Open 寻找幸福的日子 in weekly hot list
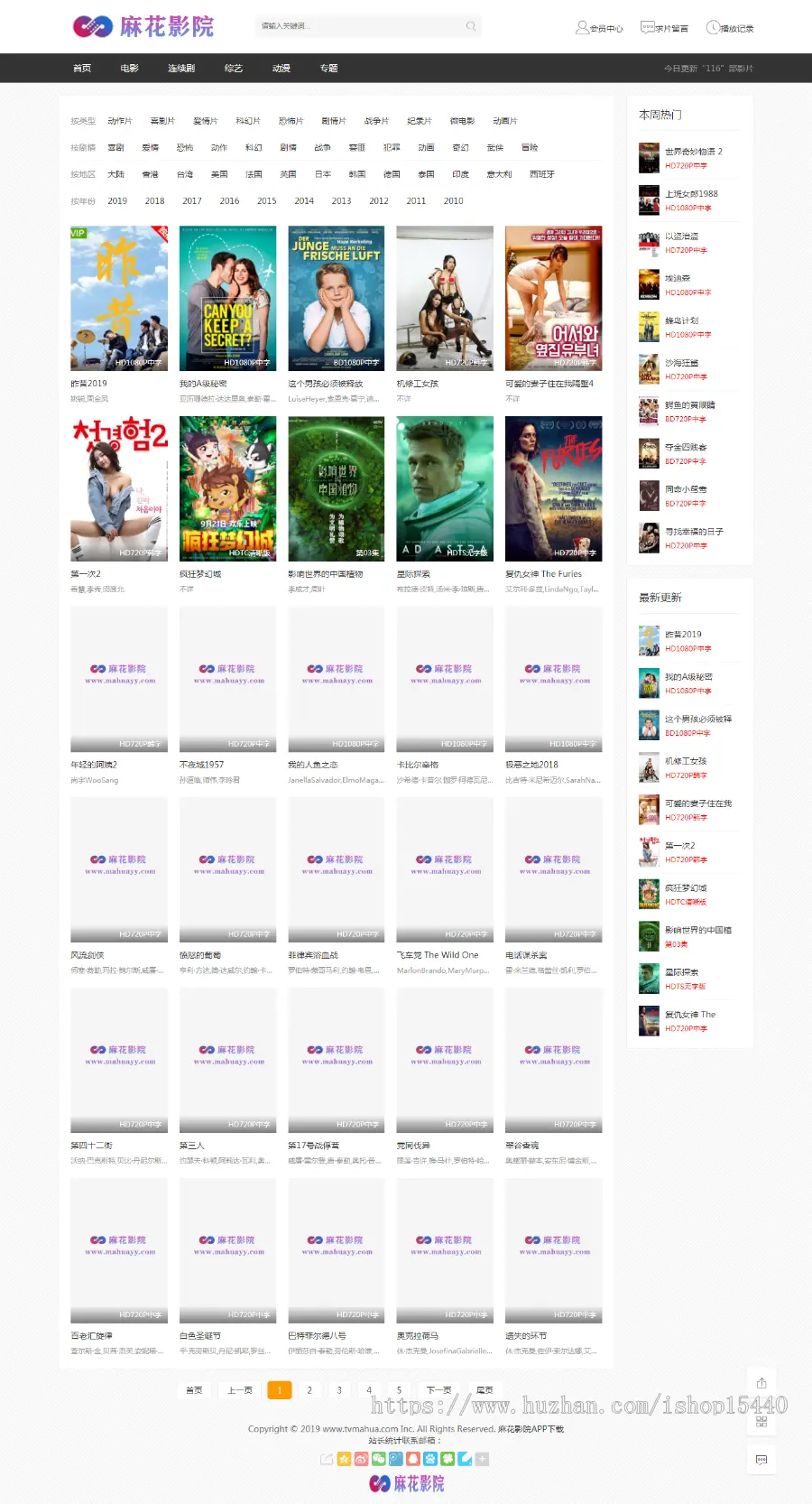This screenshot has width=812, height=1504. (695, 532)
